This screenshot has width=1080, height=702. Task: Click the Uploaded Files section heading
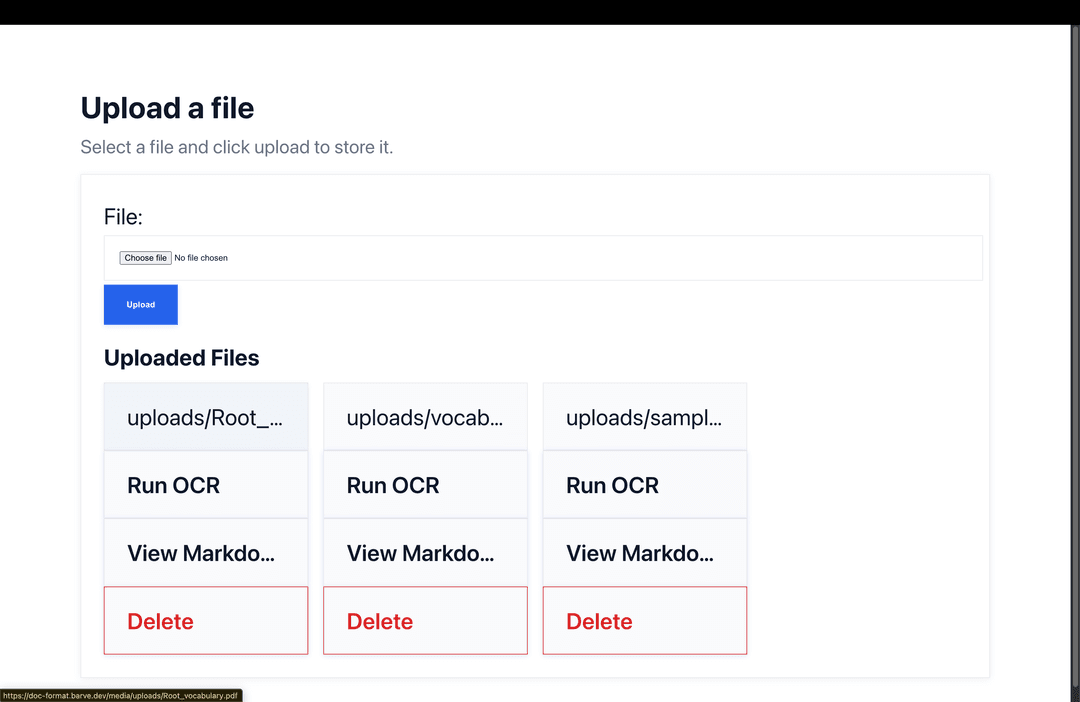(181, 357)
